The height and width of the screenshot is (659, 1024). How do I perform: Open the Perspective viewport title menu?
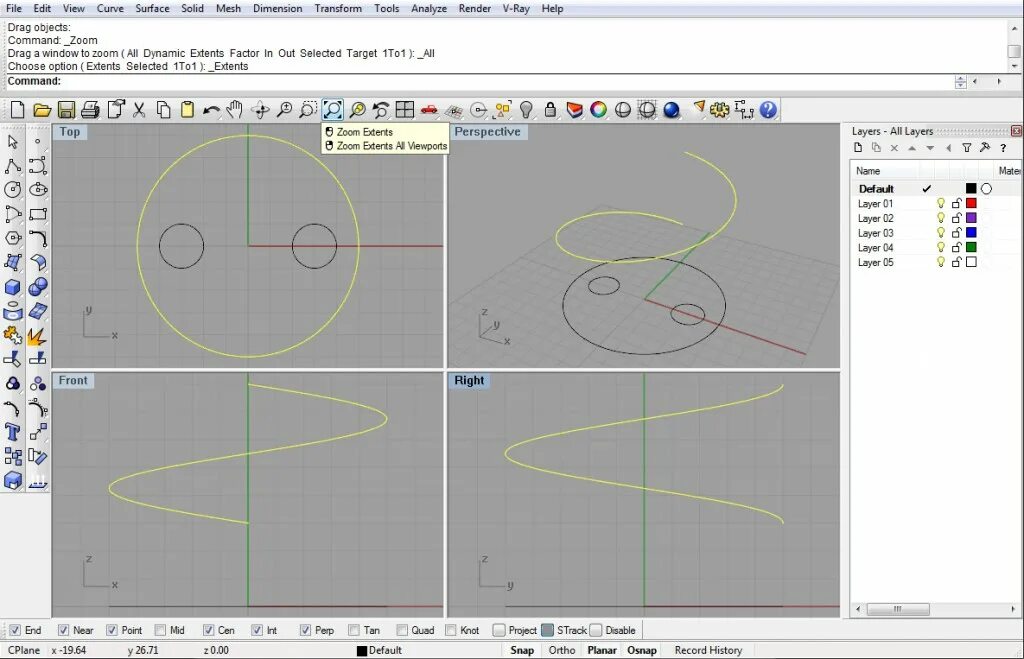click(488, 131)
